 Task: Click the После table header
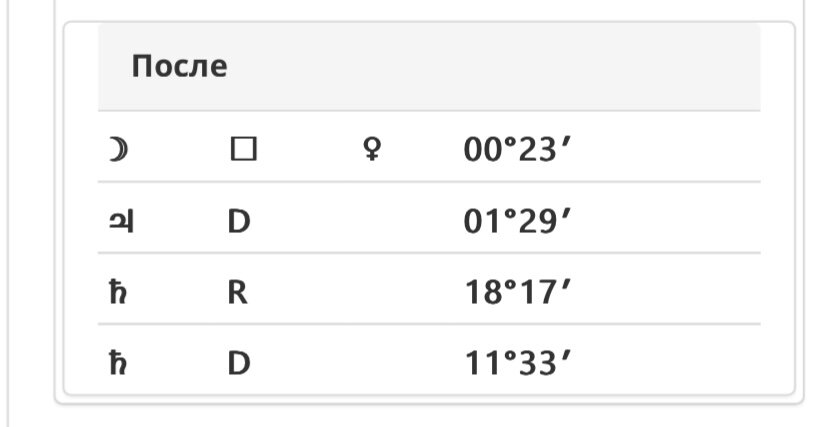click(180, 67)
